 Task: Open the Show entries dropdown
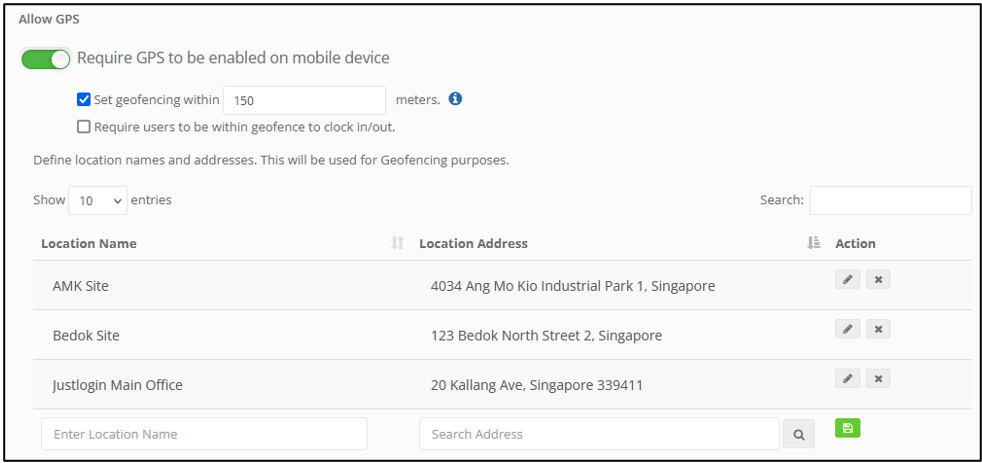pyautogui.click(x=98, y=200)
